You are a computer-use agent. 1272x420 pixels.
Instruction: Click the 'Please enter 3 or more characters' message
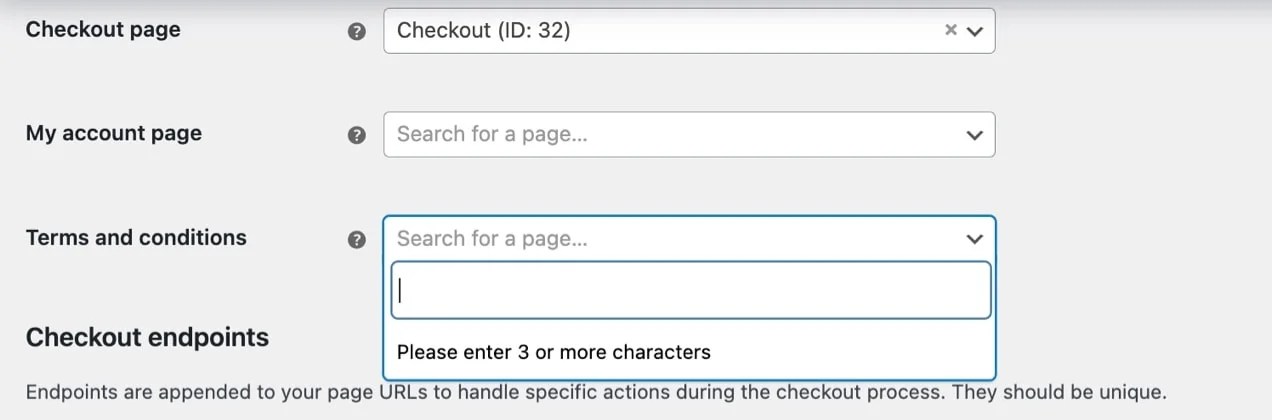click(x=553, y=352)
